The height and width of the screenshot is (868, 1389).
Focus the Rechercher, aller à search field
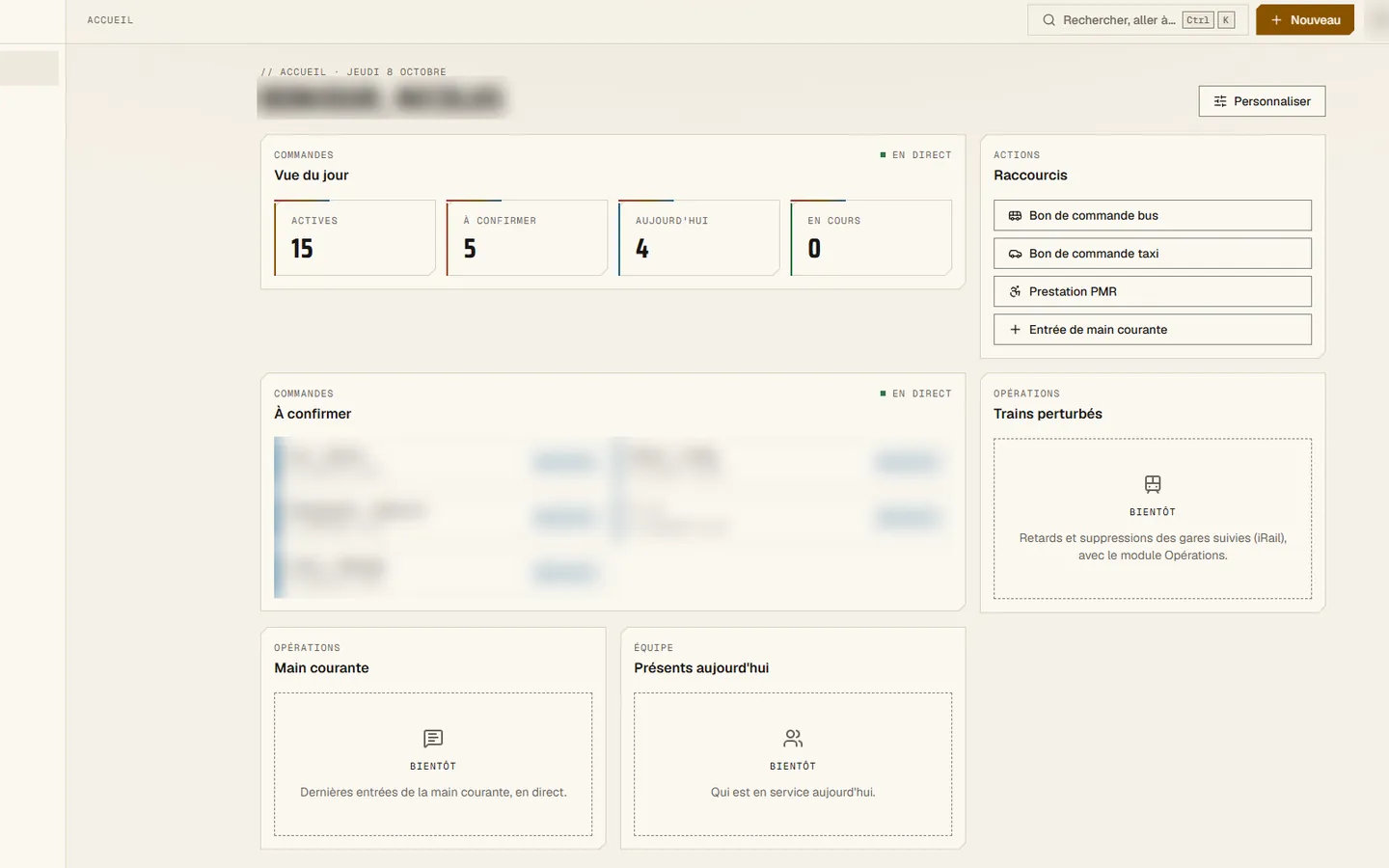coord(1138,20)
